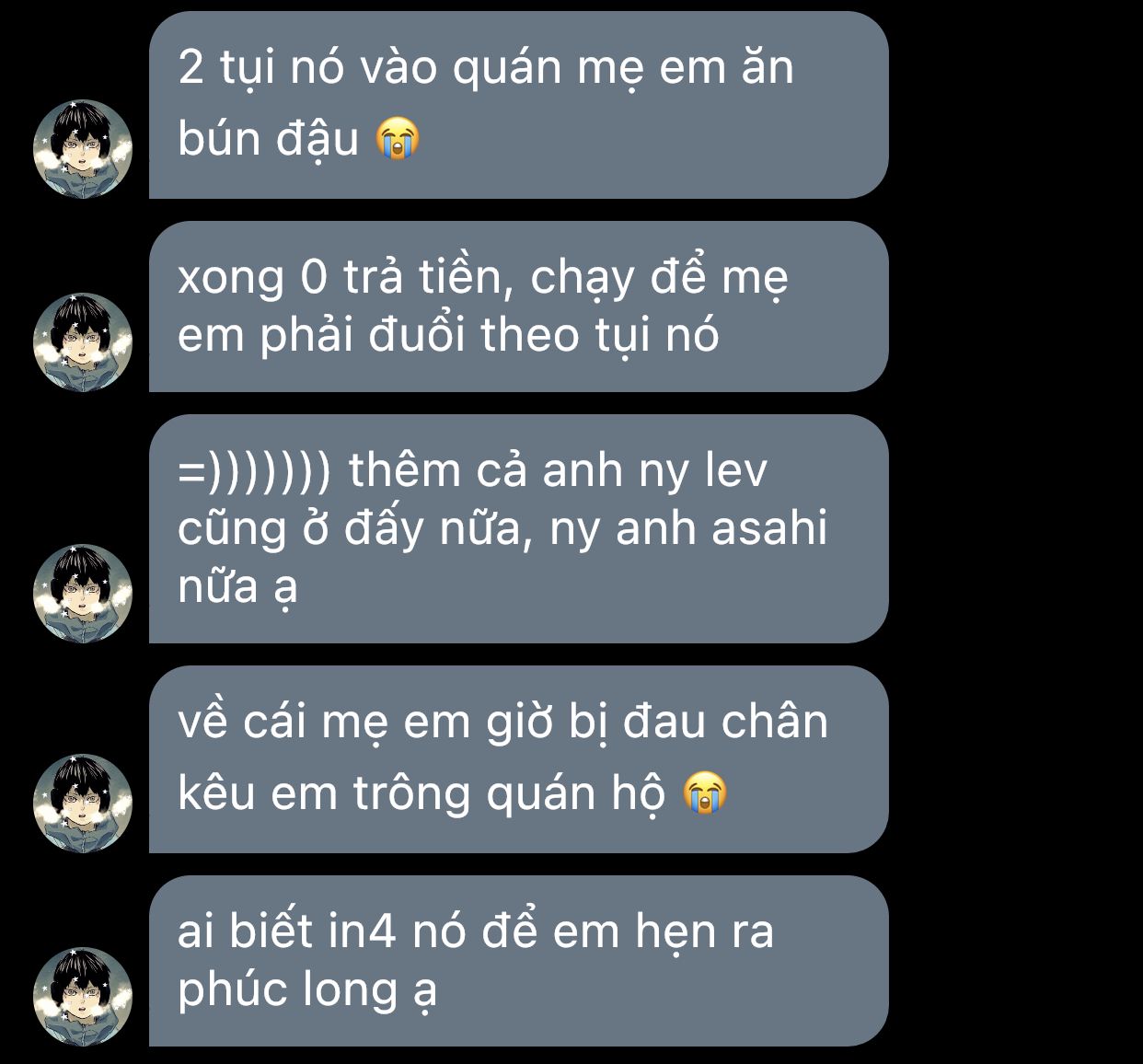1143x1064 pixels.
Task: Click crying emoji after 'bún đậu'
Action: pos(398,140)
